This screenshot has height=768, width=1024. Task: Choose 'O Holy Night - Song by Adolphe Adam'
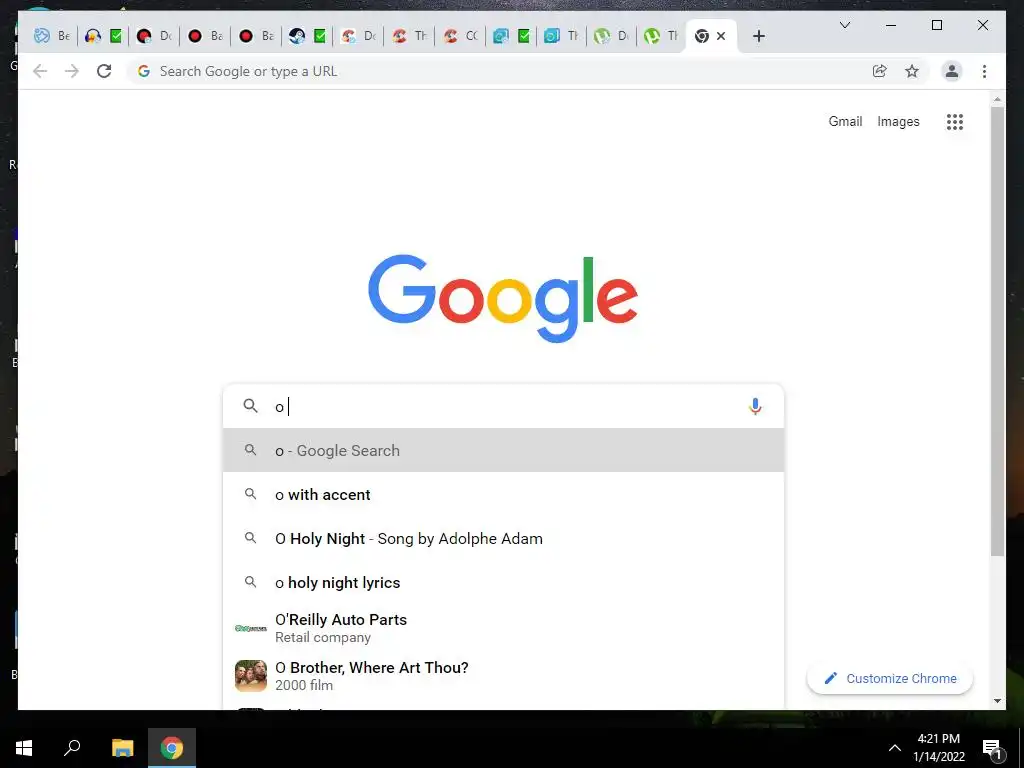503,539
